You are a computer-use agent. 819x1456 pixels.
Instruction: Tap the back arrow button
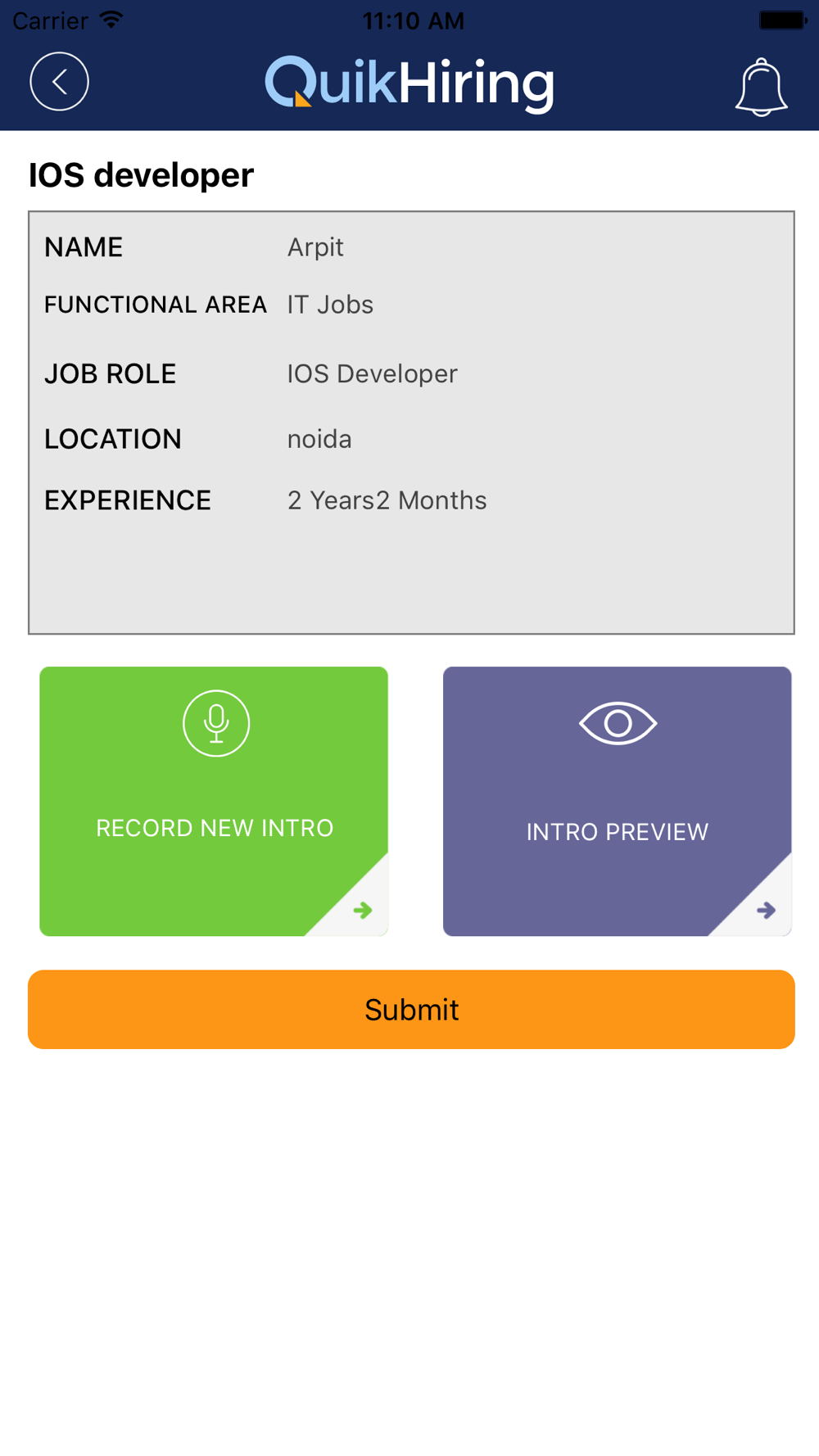tap(59, 82)
